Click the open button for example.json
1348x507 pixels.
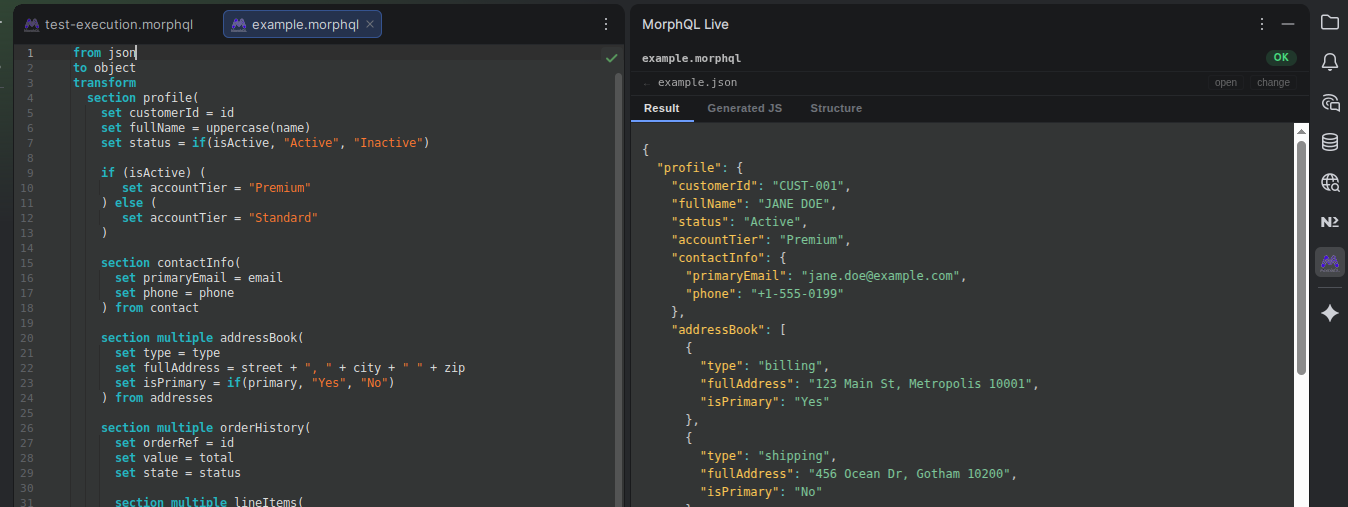pos(1225,83)
